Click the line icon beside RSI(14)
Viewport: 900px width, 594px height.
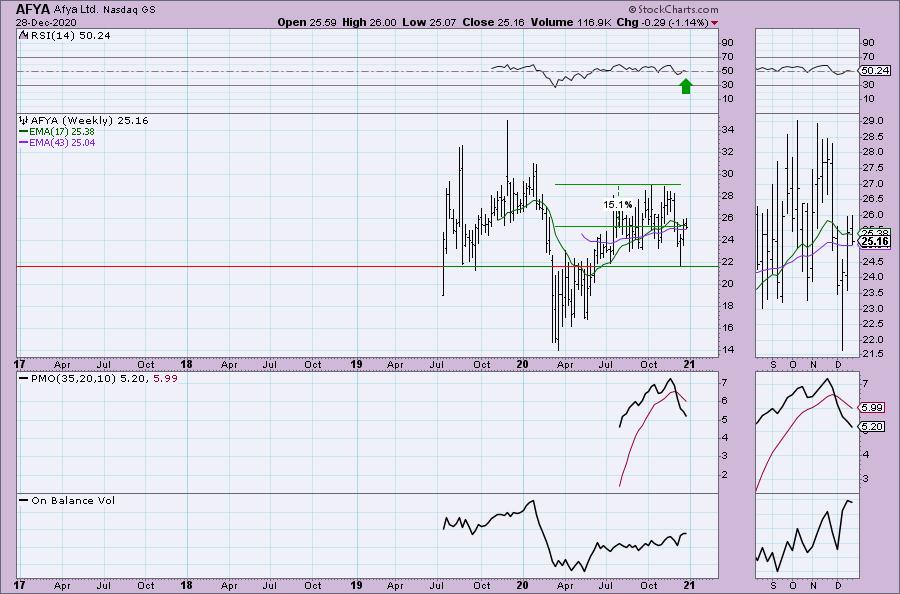pyautogui.click(x=23, y=35)
